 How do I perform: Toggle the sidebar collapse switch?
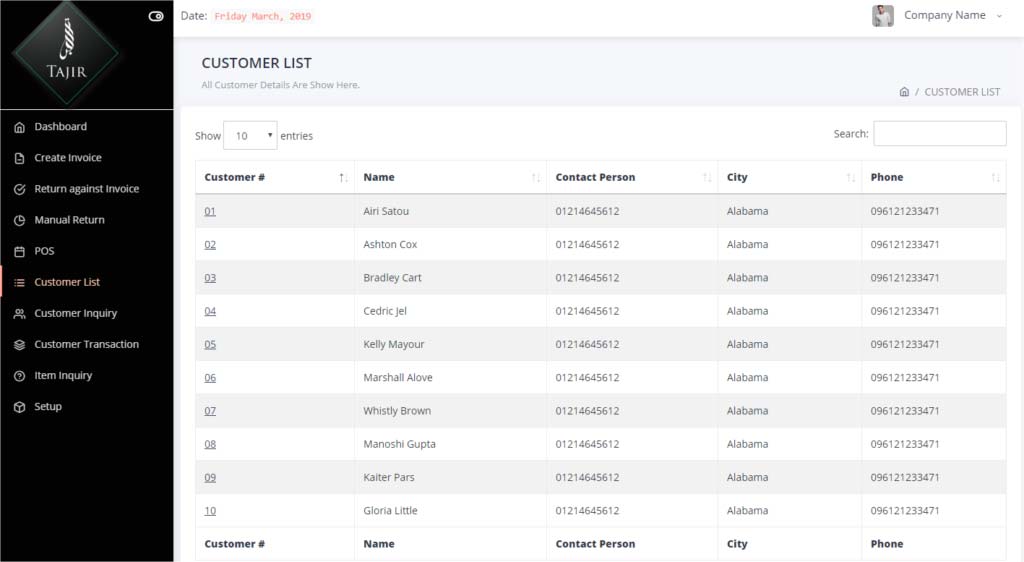tap(155, 16)
